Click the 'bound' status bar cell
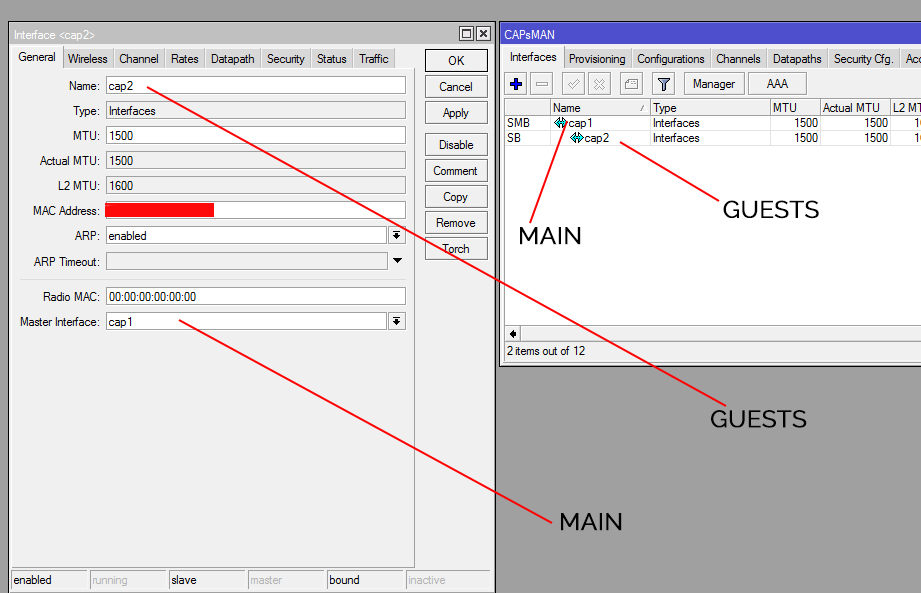The width and height of the screenshot is (921, 593). [365, 580]
